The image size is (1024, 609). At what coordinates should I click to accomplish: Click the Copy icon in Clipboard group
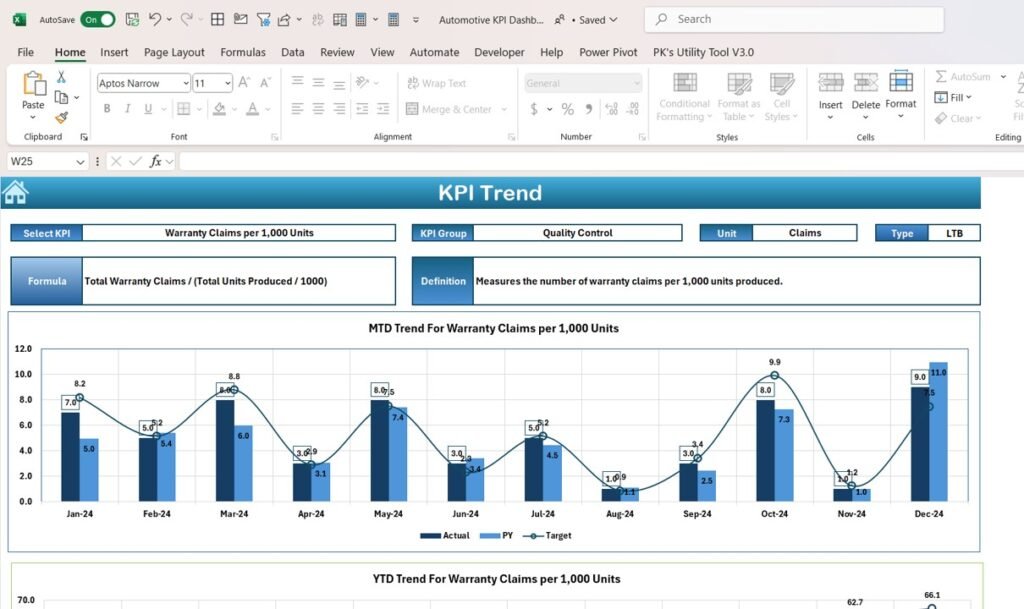62,97
